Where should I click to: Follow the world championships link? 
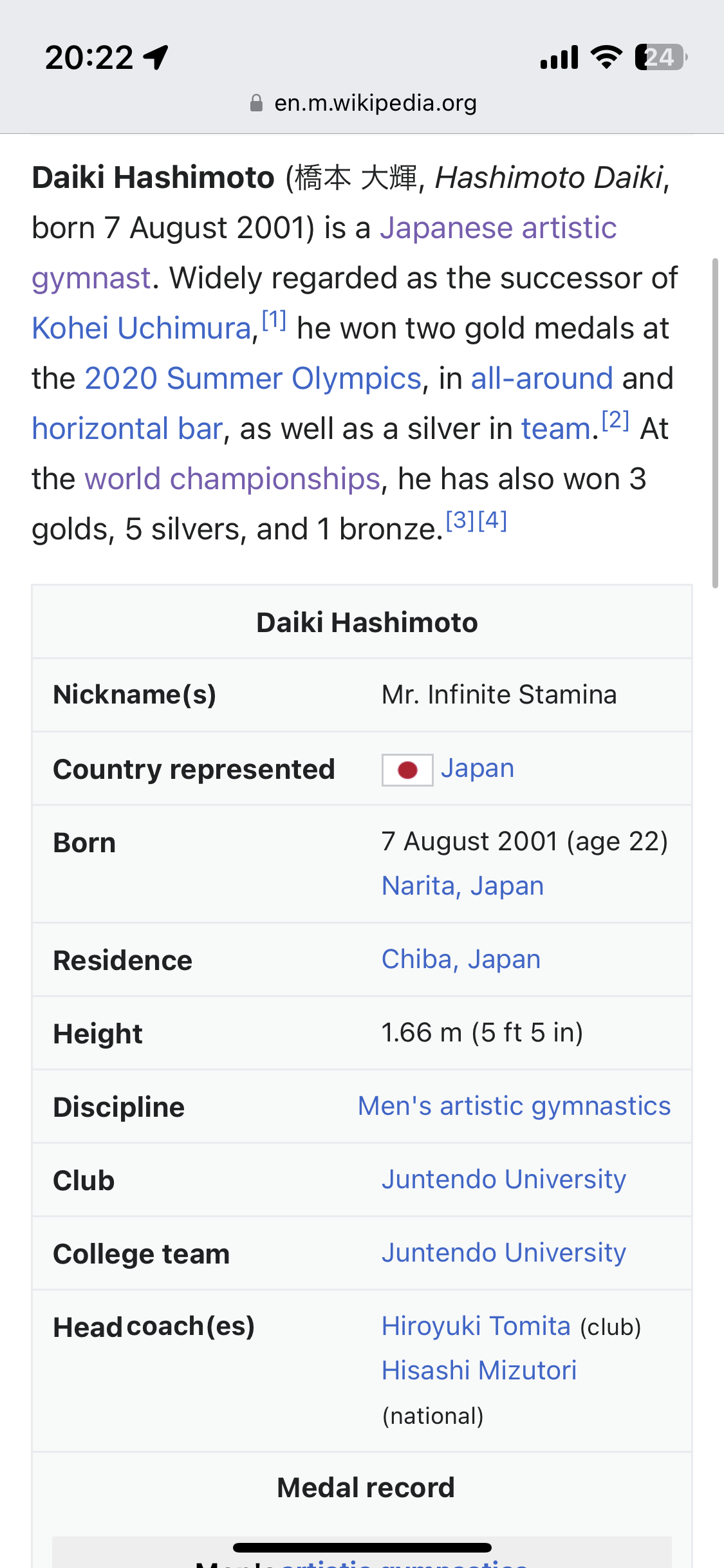tap(233, 479)
